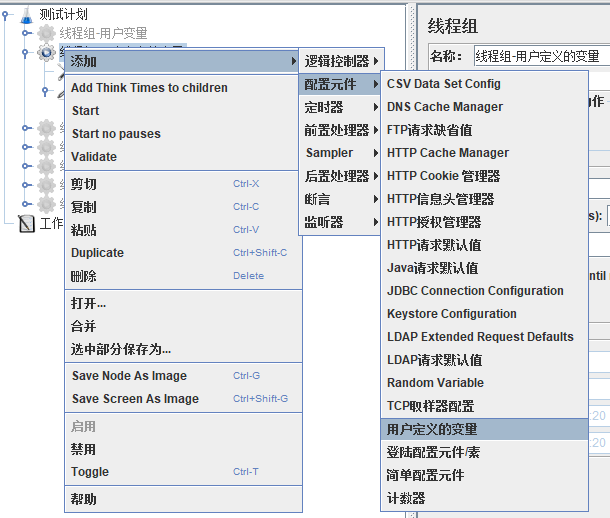Click the 线程组 panel heading
Screen dimensions: 610x518
tap(452, 26)
